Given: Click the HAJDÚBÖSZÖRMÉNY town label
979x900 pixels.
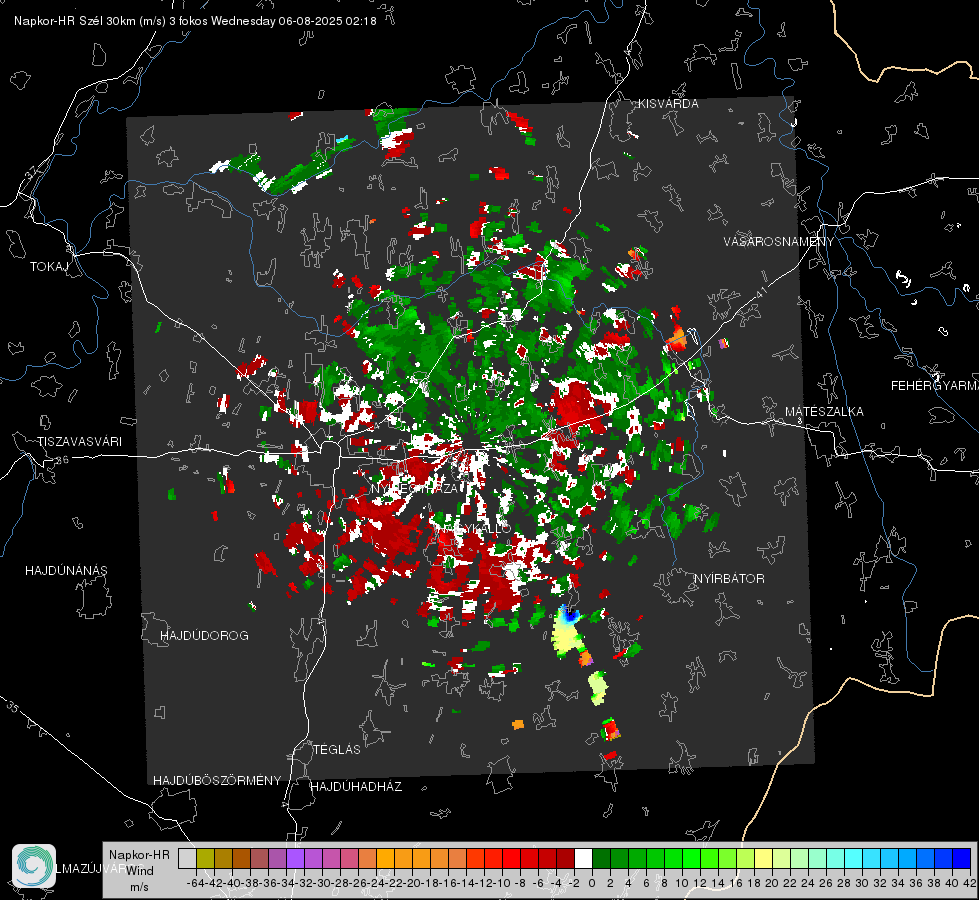Looking at the screenshot, I should click(x=217, y=781).
